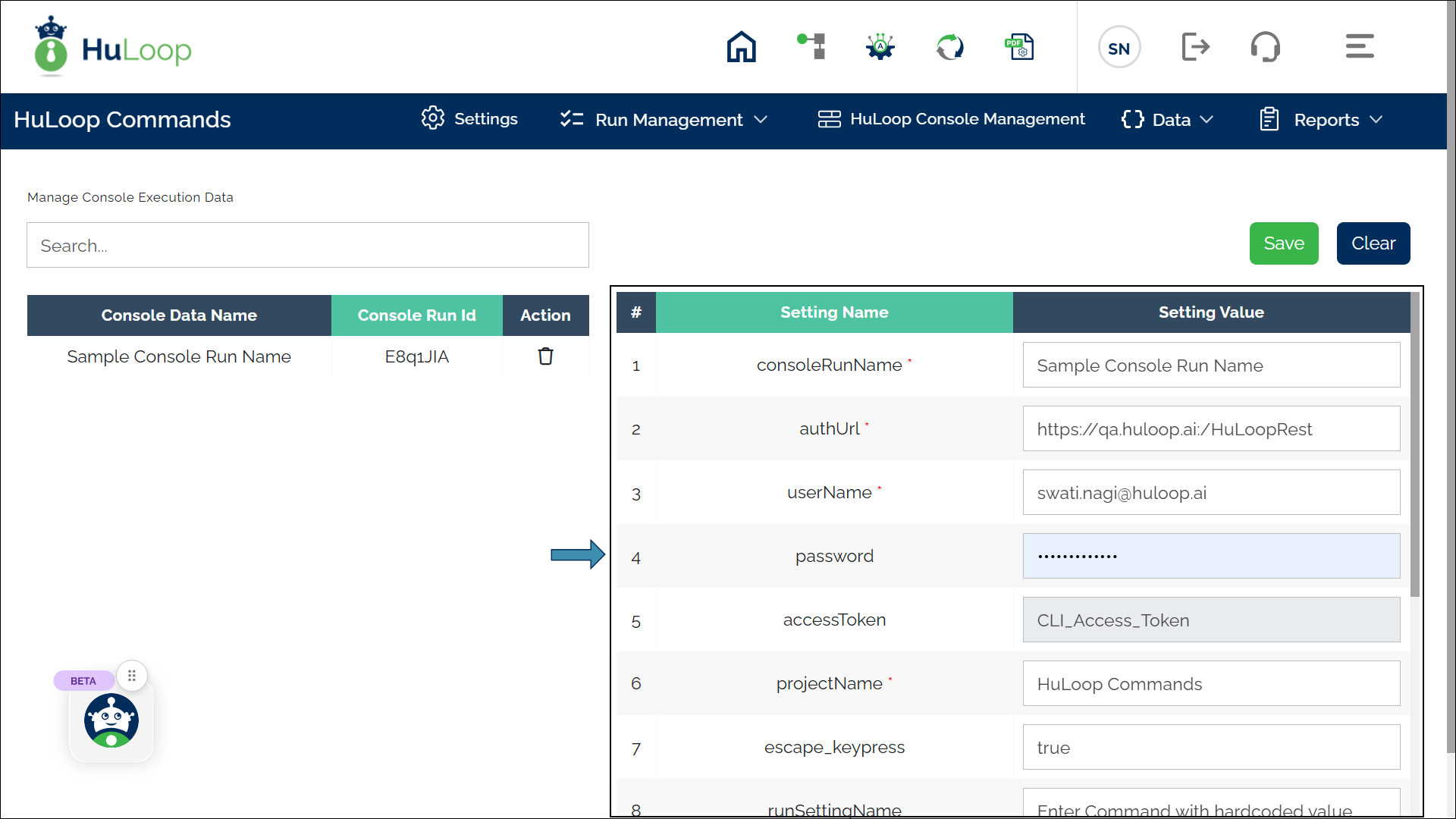Image resolution: width=1456 pixels, height=819 pixels.
Task: Click the password value field
Action: pyautogui.click(x=1210, y=556)
